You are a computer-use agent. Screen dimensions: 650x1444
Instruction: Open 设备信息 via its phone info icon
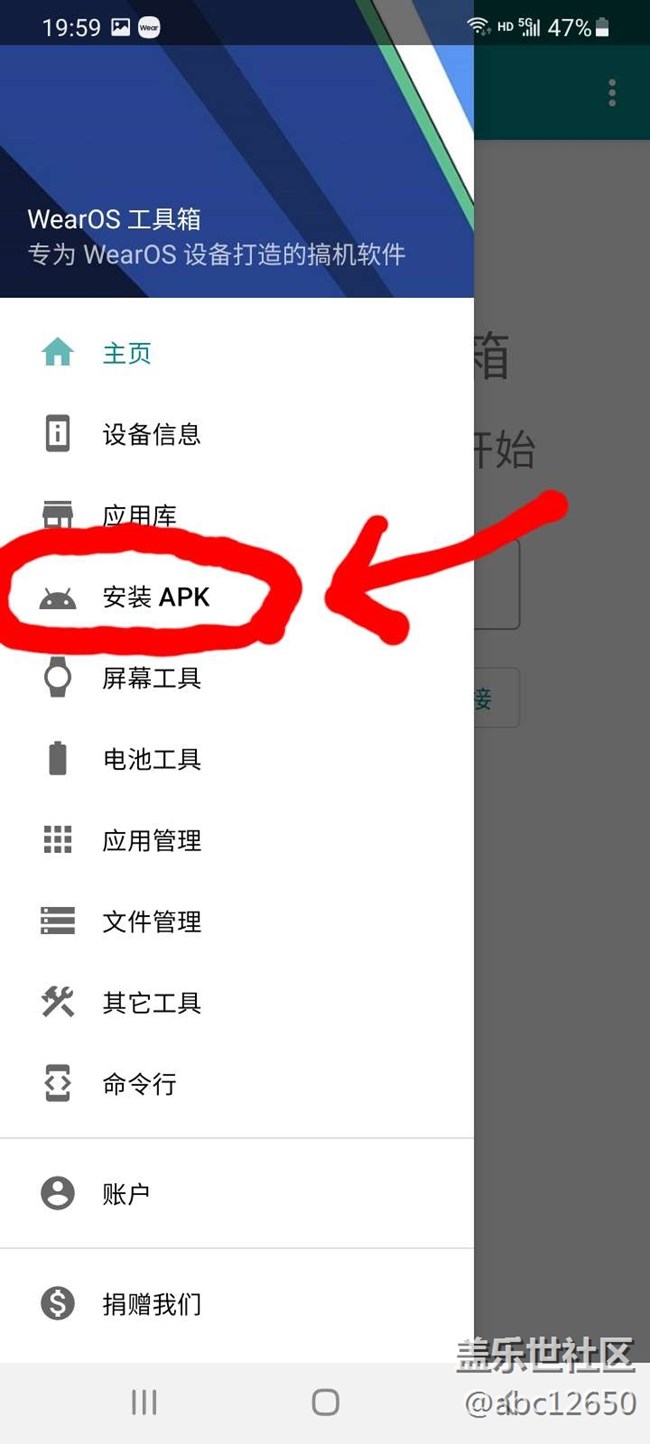(57, 434)
